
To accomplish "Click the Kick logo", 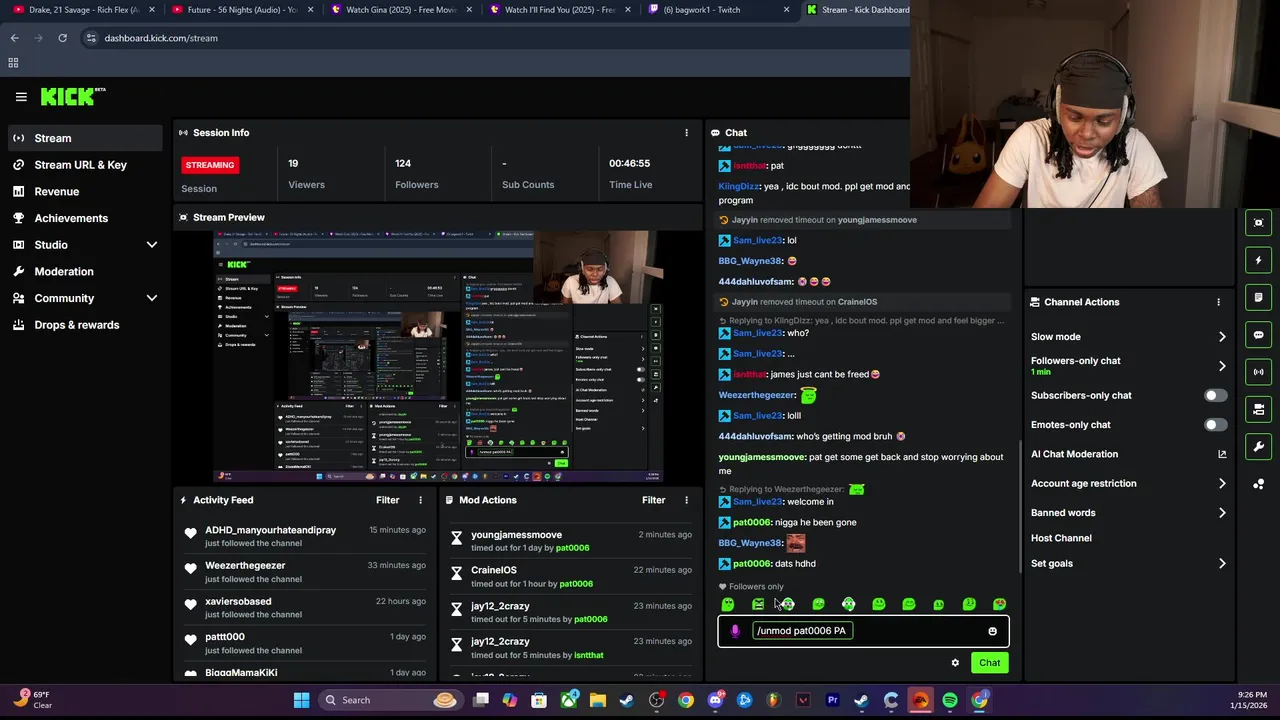I will tap(73, 97).
